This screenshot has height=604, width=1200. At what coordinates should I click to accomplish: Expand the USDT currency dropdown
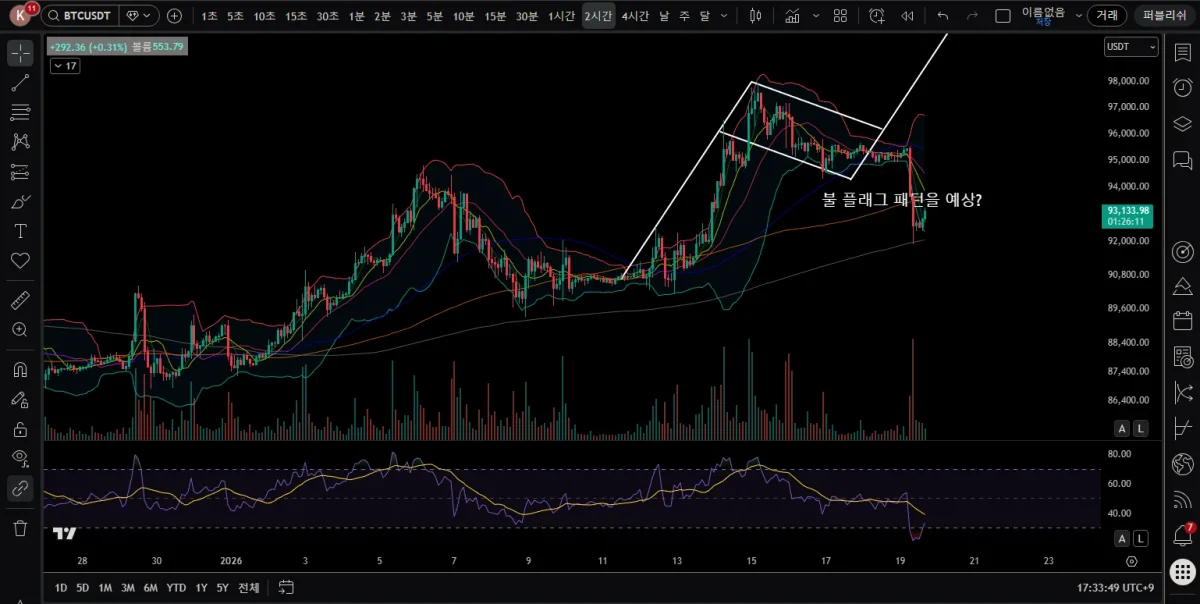tap(1130, 47)
